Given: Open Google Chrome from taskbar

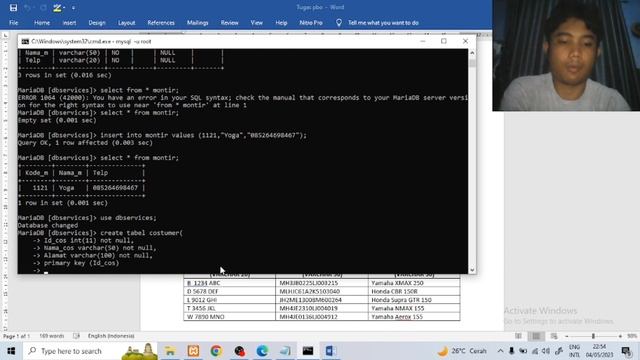Looking at the screenshot, I should click(x=216, y=351).
